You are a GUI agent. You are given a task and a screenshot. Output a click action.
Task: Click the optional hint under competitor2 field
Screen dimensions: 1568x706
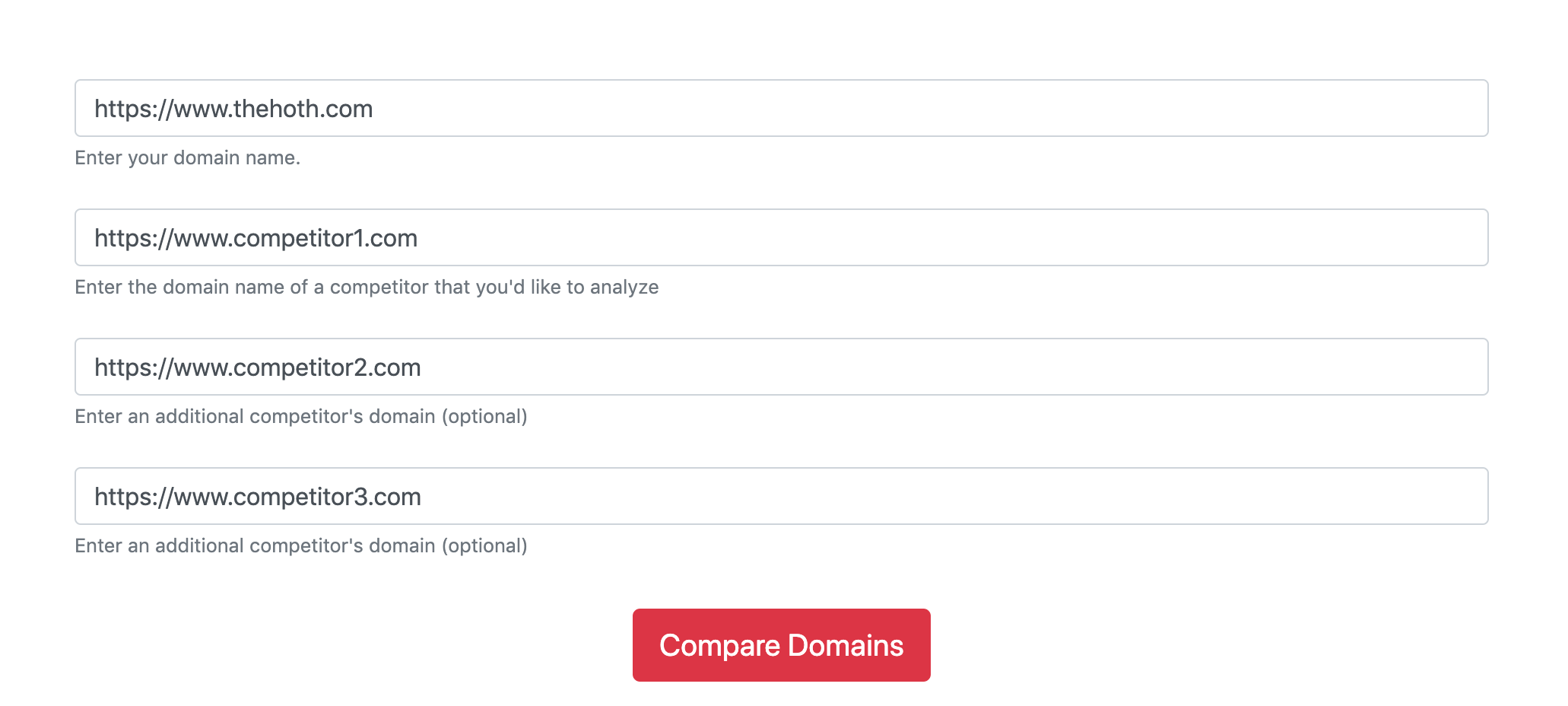[301, 416]
